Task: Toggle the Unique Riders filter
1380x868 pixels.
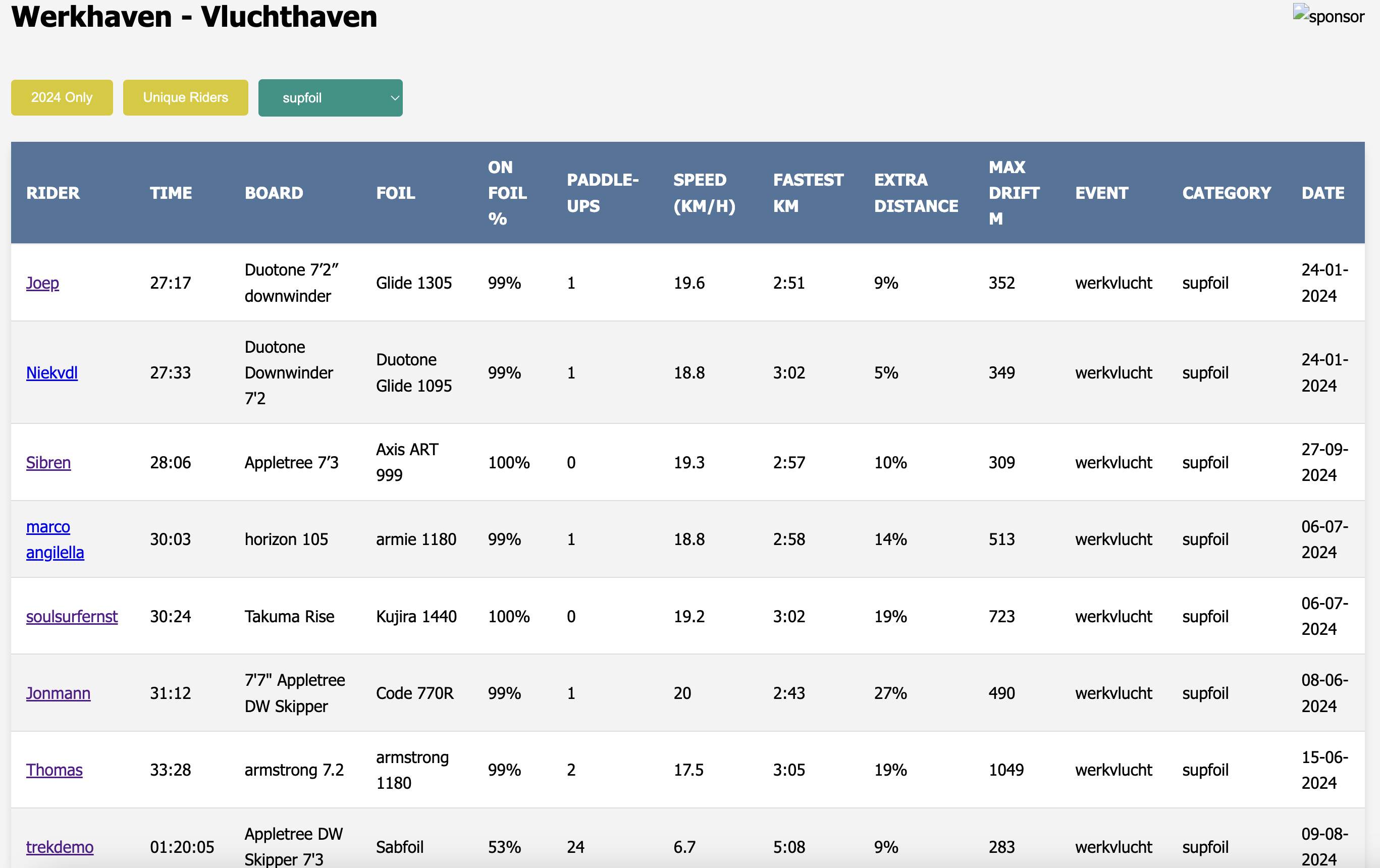Action: click(185, 97)
